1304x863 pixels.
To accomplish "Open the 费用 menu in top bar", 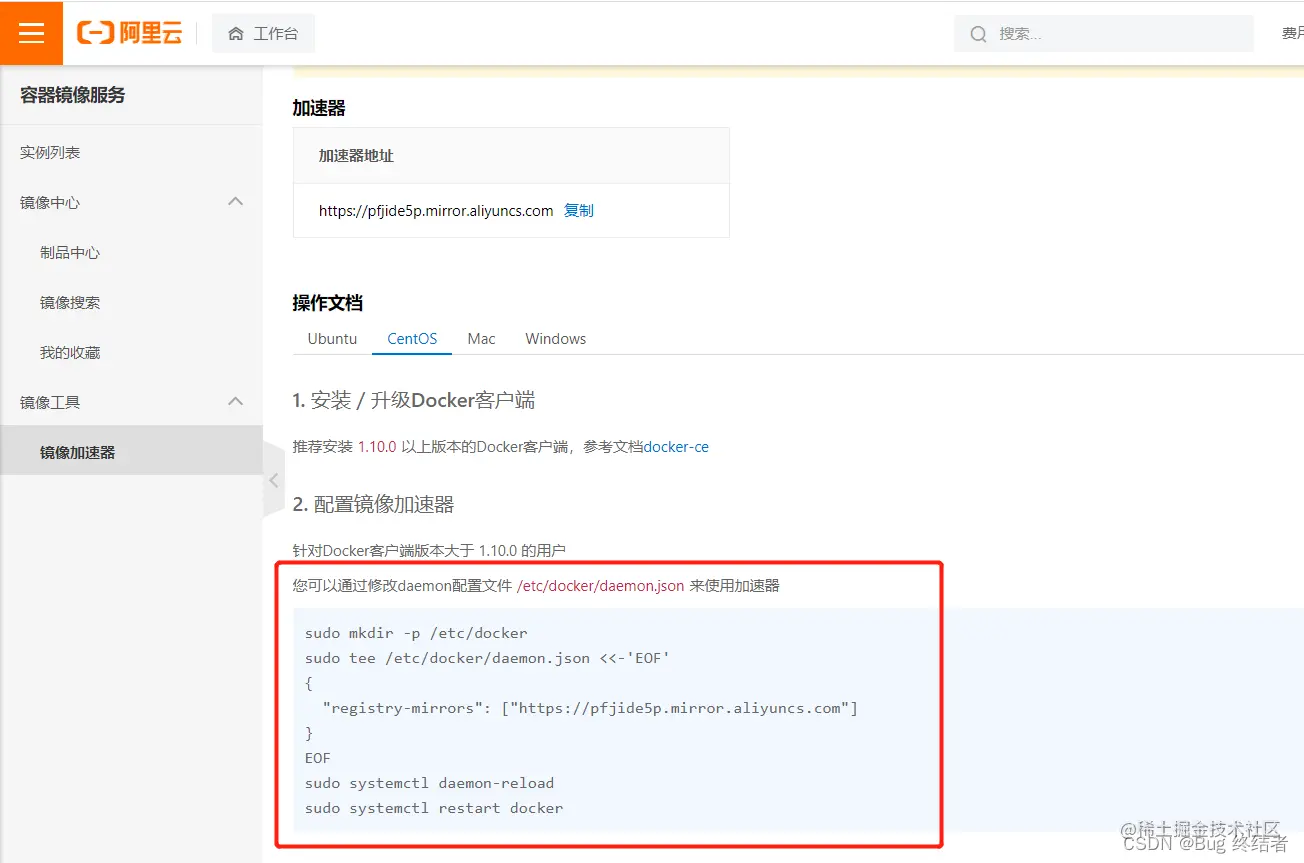I will [1293, 33].
